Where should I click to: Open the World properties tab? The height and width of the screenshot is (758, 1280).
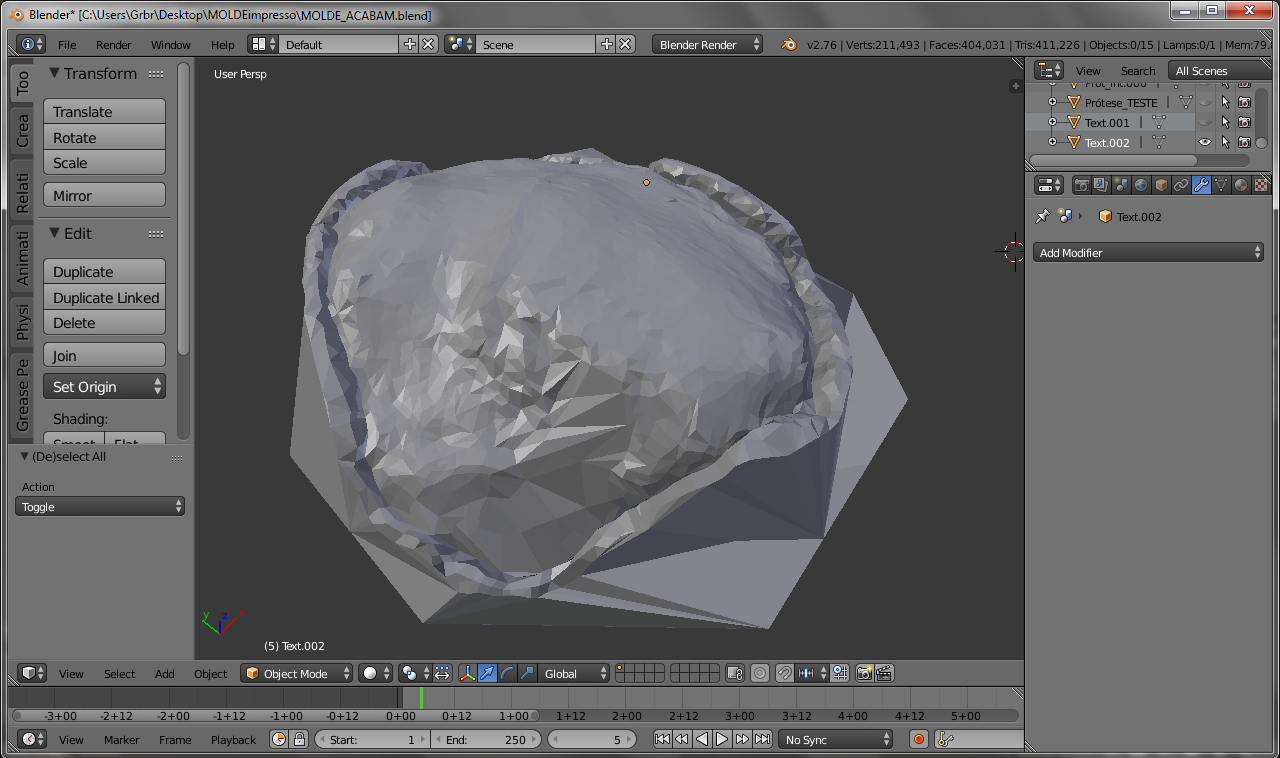1141,185
